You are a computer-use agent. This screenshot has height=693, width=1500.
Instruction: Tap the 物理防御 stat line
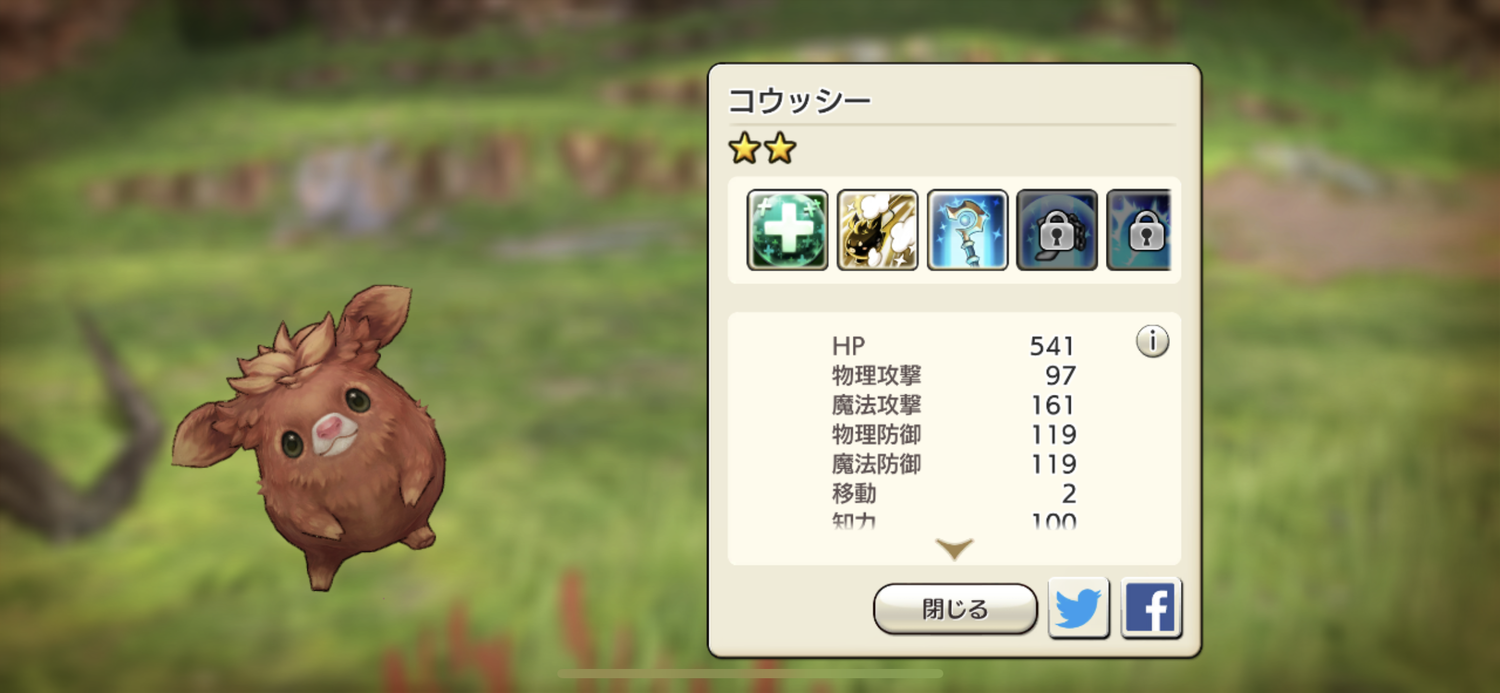(954, 435)
